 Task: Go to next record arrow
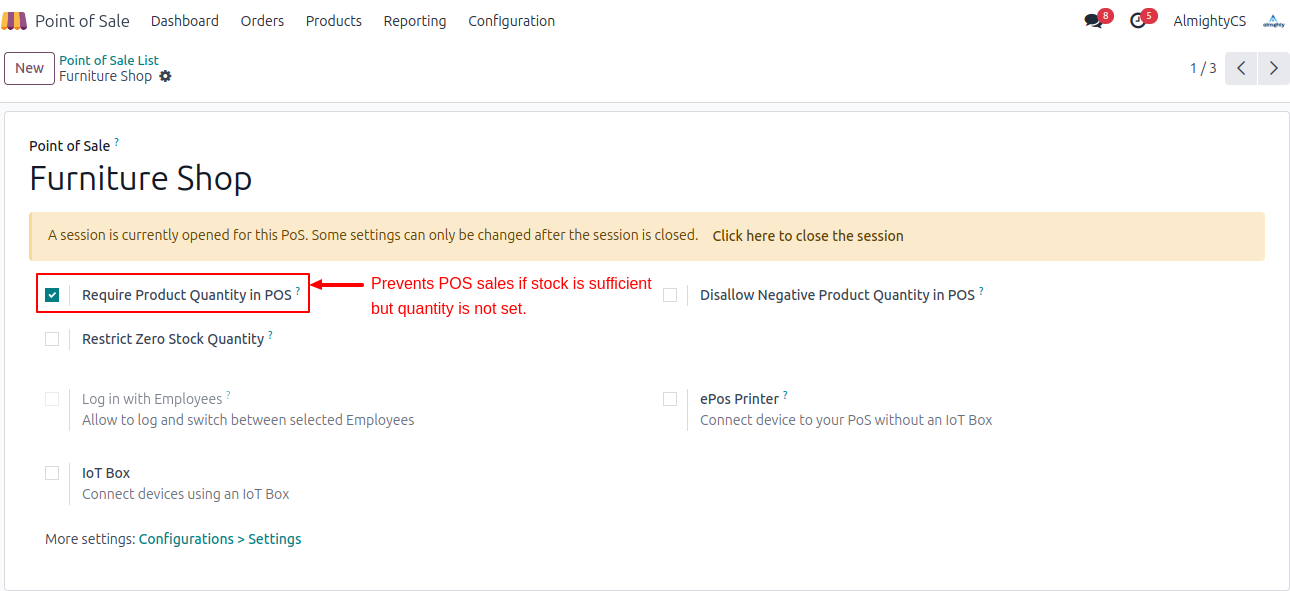tap(1273, 68)
